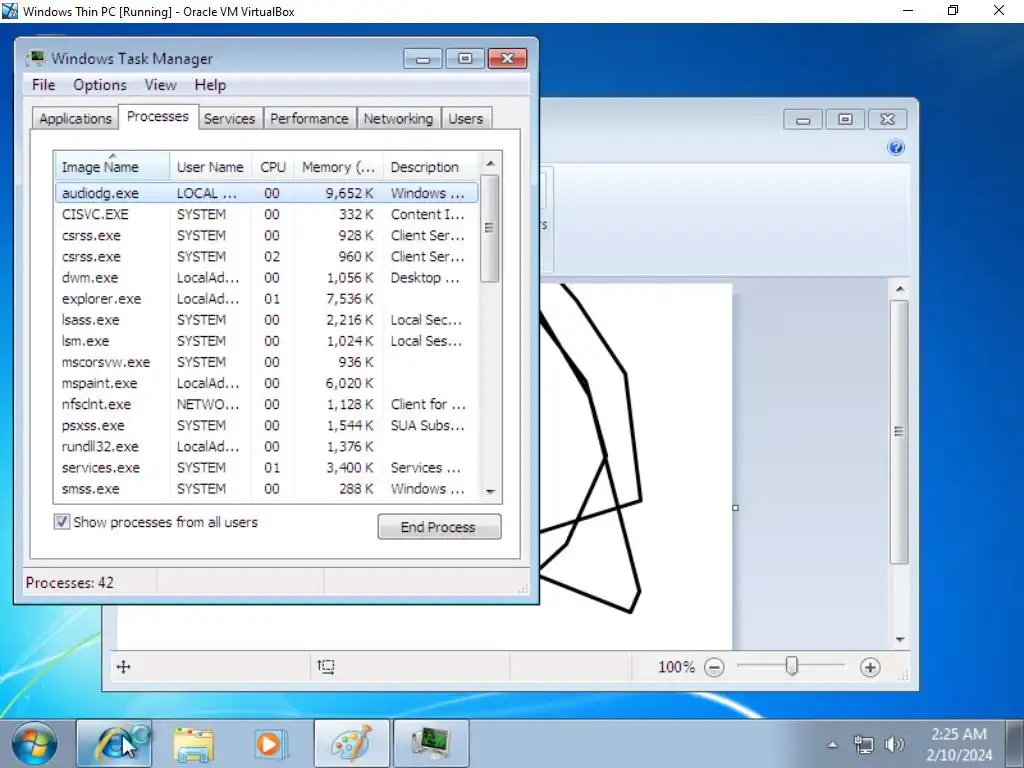This screenshot has height=768, width=1024.
Task: Adjust the Paint zoom slider handle
Action: [x=792, y=666]
